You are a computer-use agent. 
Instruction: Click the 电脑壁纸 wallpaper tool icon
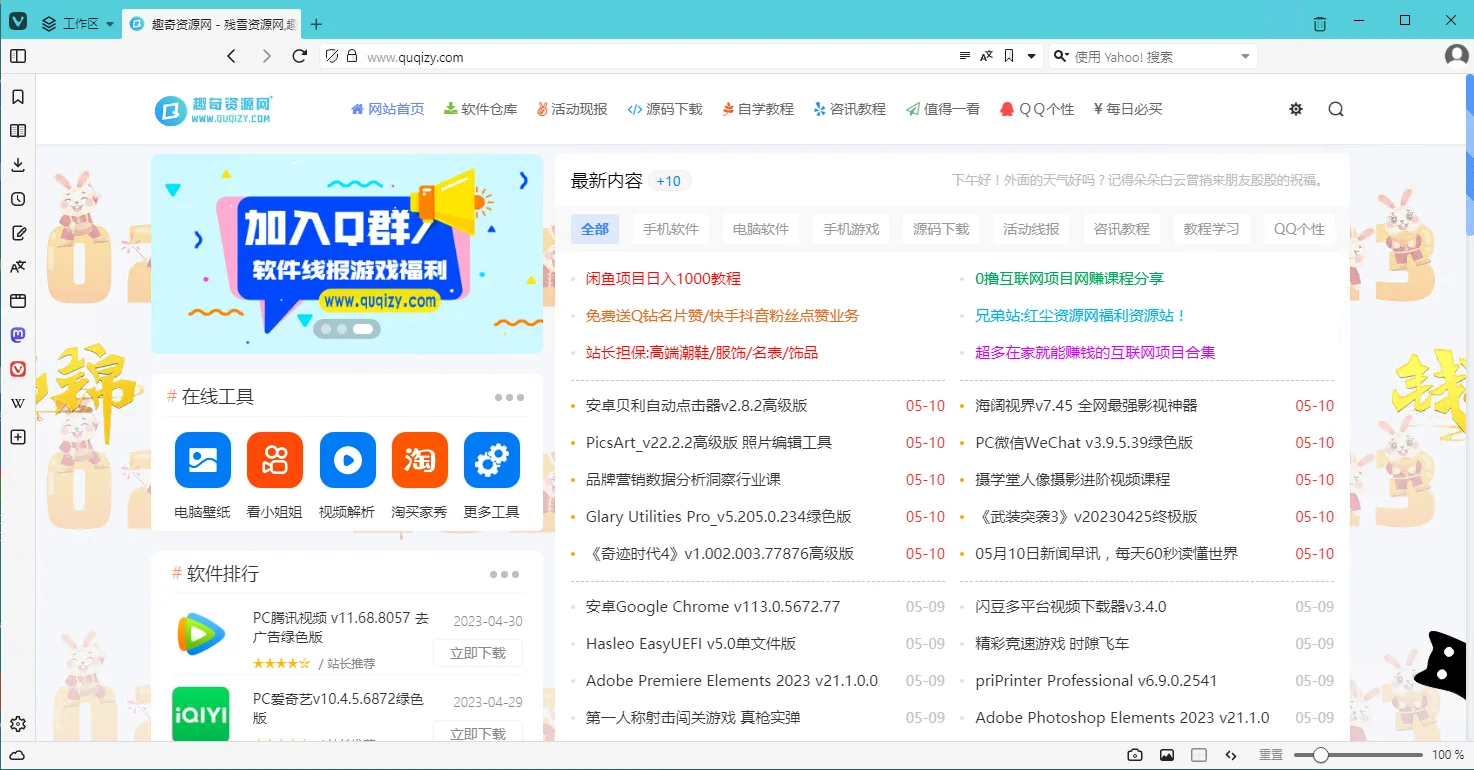(x=202, y=460)
